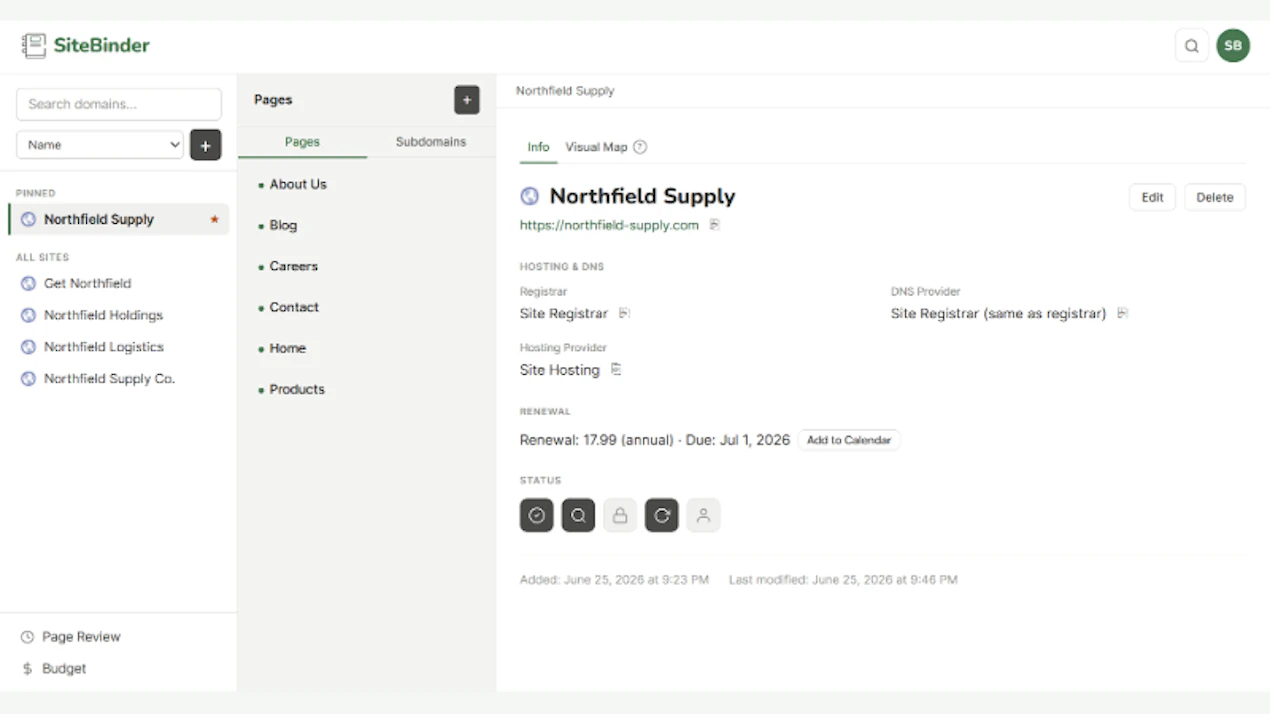Screen dimensions: 1270x714
Task: Open the Home page entry
Action: point(287,348)
